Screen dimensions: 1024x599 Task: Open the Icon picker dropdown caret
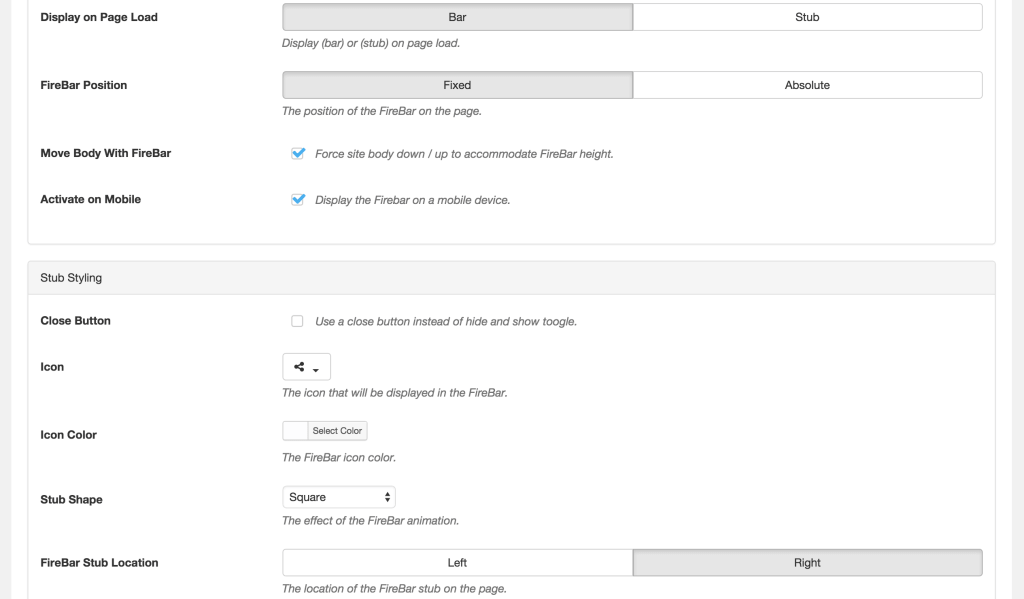pos(316,369)
